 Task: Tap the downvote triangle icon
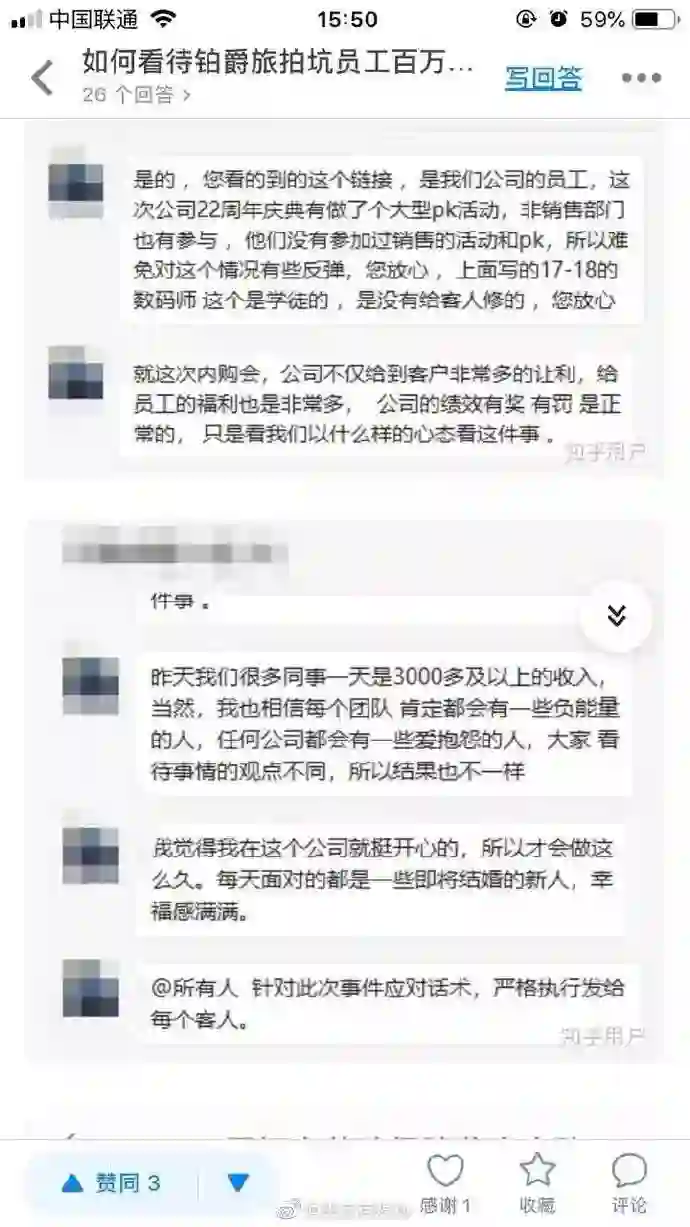coord(237,1183)
